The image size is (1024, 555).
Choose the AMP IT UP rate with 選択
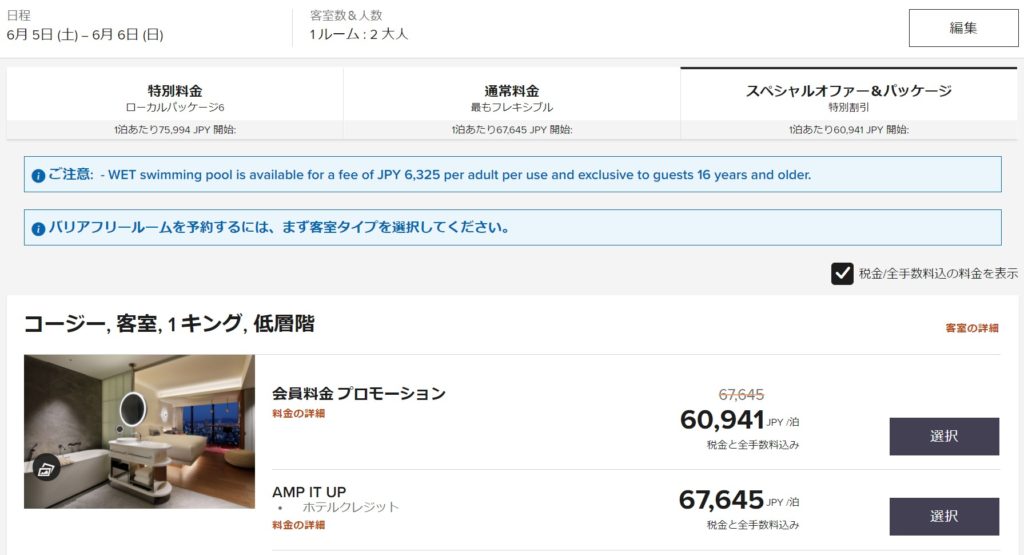pyautogui.click(x=943, y=516)
